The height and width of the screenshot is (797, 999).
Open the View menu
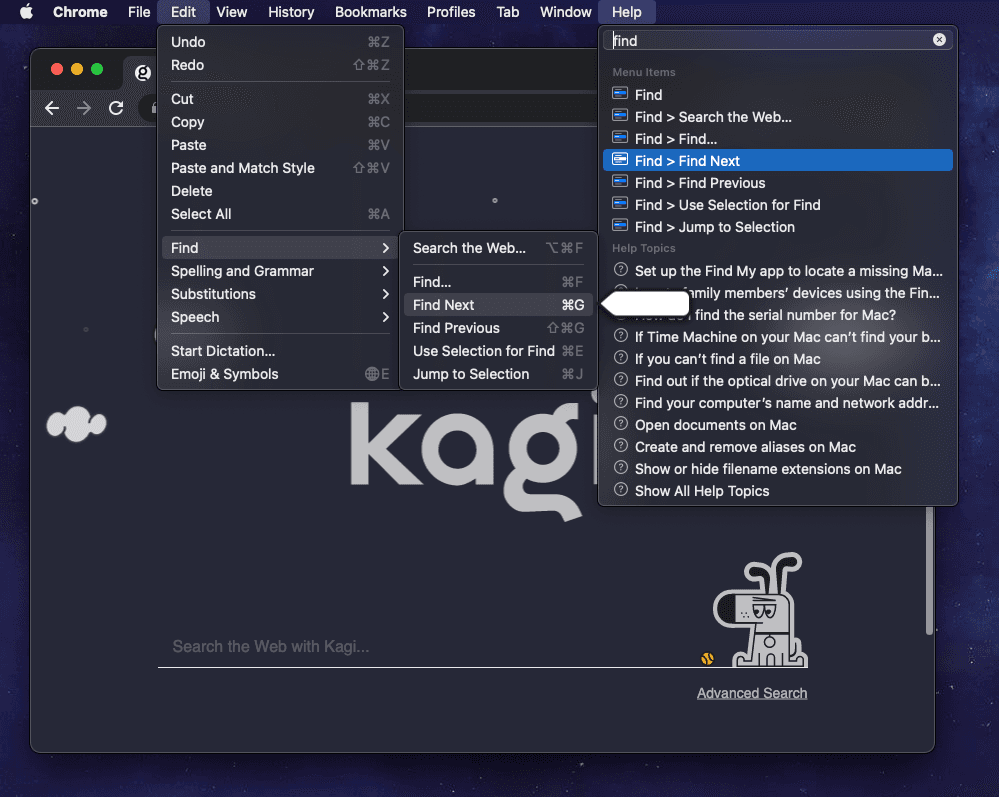(x=231, y=12)
